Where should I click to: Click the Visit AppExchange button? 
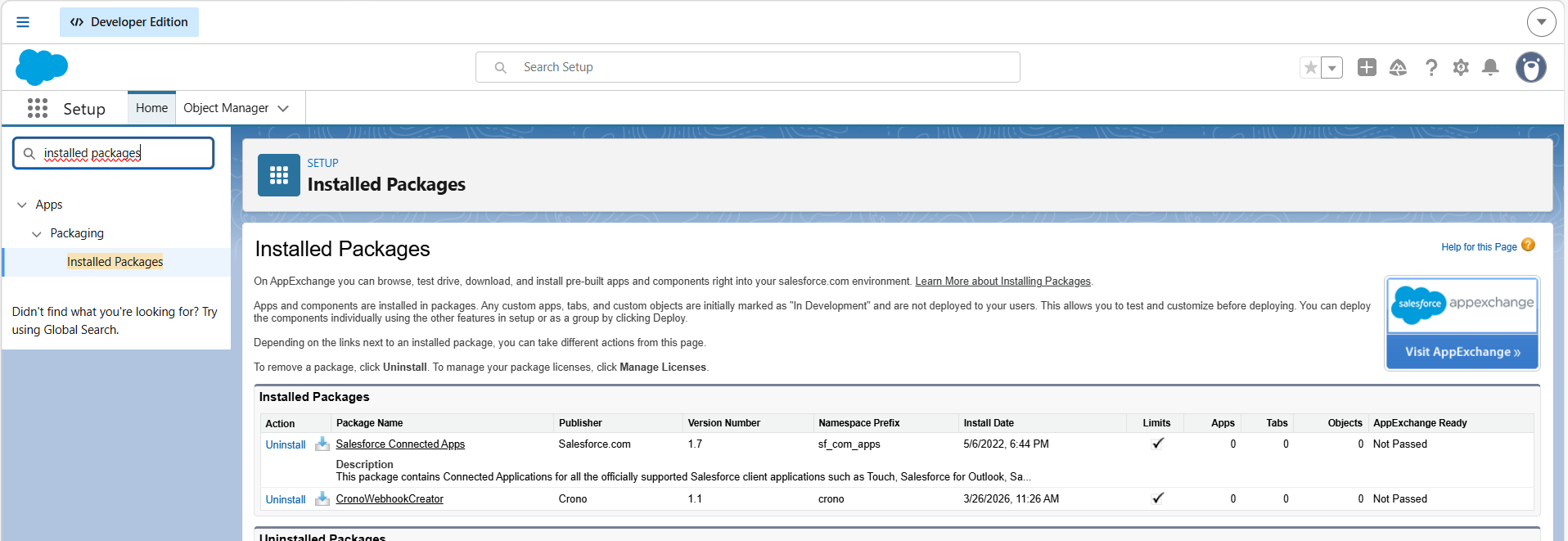1462,352
